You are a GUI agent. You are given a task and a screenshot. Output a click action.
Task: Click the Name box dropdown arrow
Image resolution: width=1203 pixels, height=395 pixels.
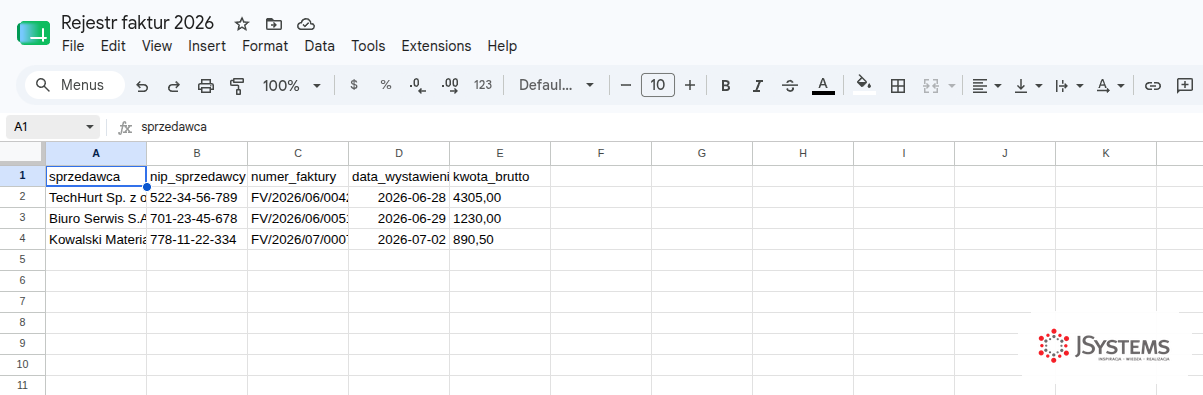[90, 127]
